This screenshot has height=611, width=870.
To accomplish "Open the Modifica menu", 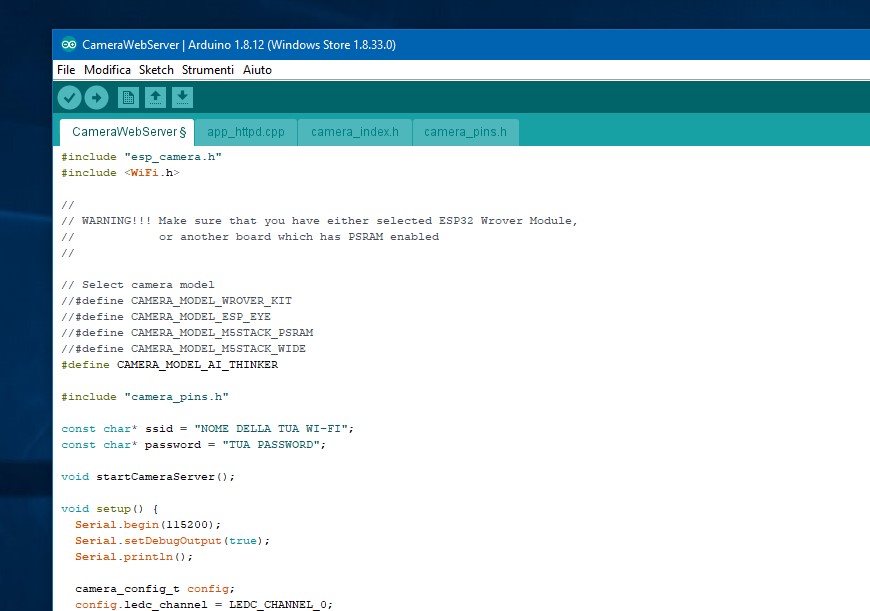I will pos(107,70).
